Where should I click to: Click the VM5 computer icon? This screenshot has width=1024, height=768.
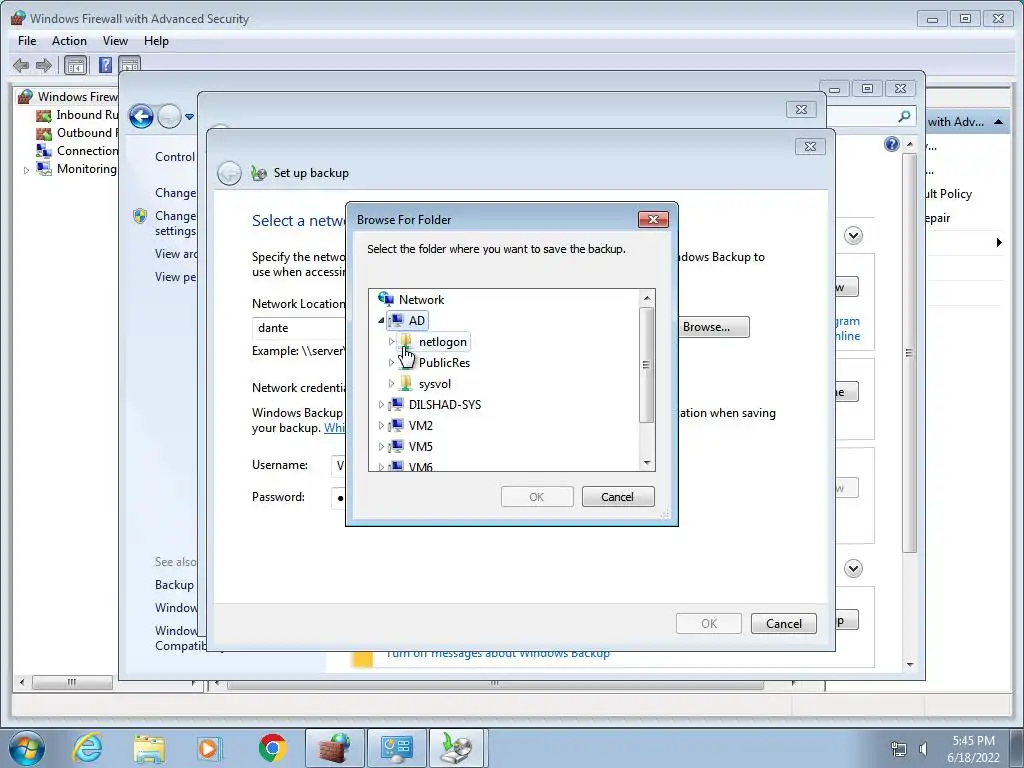(x=396, y=446)
